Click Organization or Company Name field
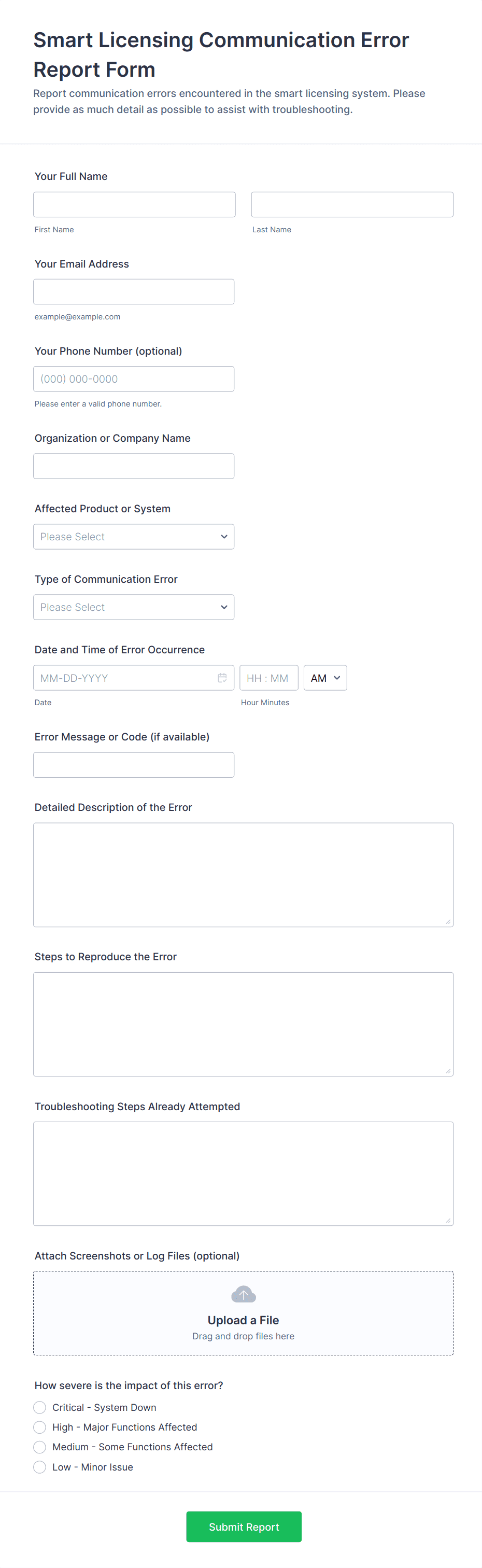The height and width of the screenshot is (1568, 482). click(133, 466)
